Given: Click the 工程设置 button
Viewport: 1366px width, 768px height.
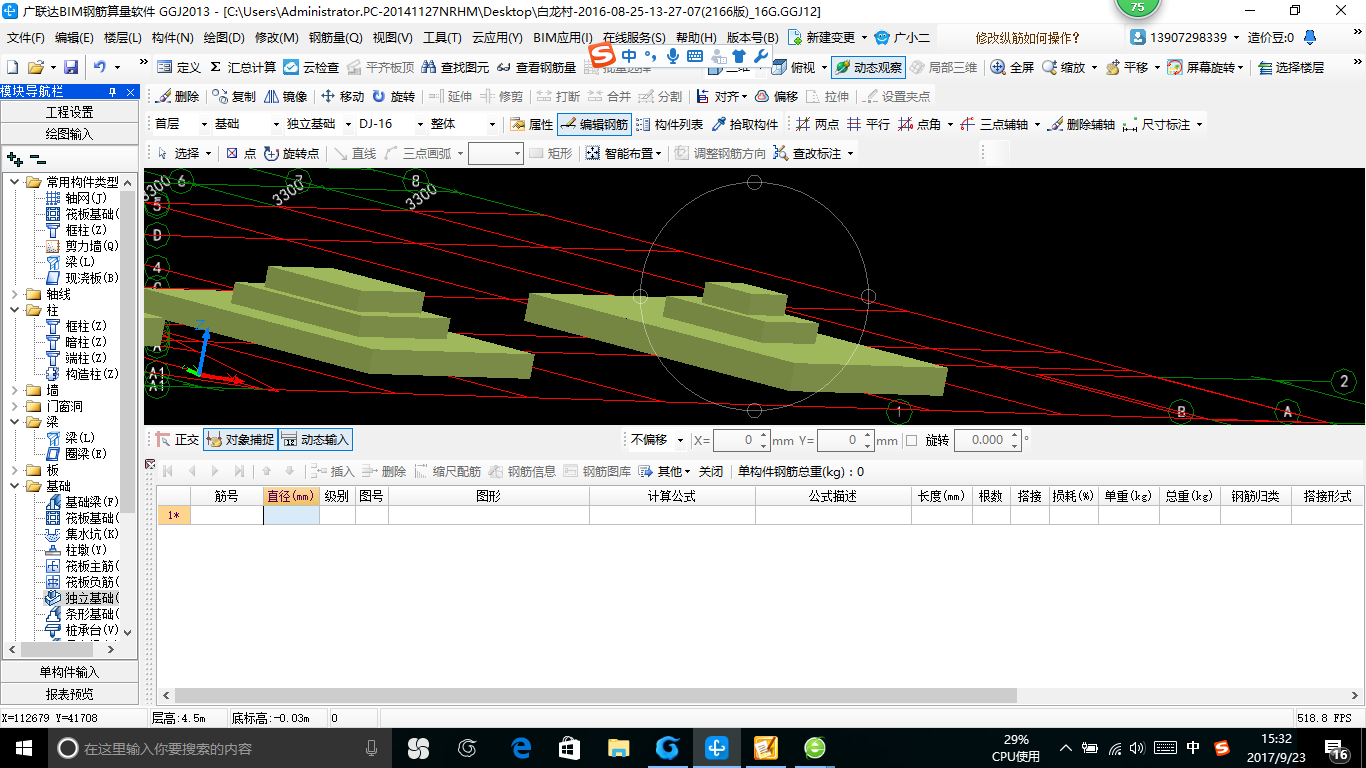Looking at the screenshot, I should 69,112.
